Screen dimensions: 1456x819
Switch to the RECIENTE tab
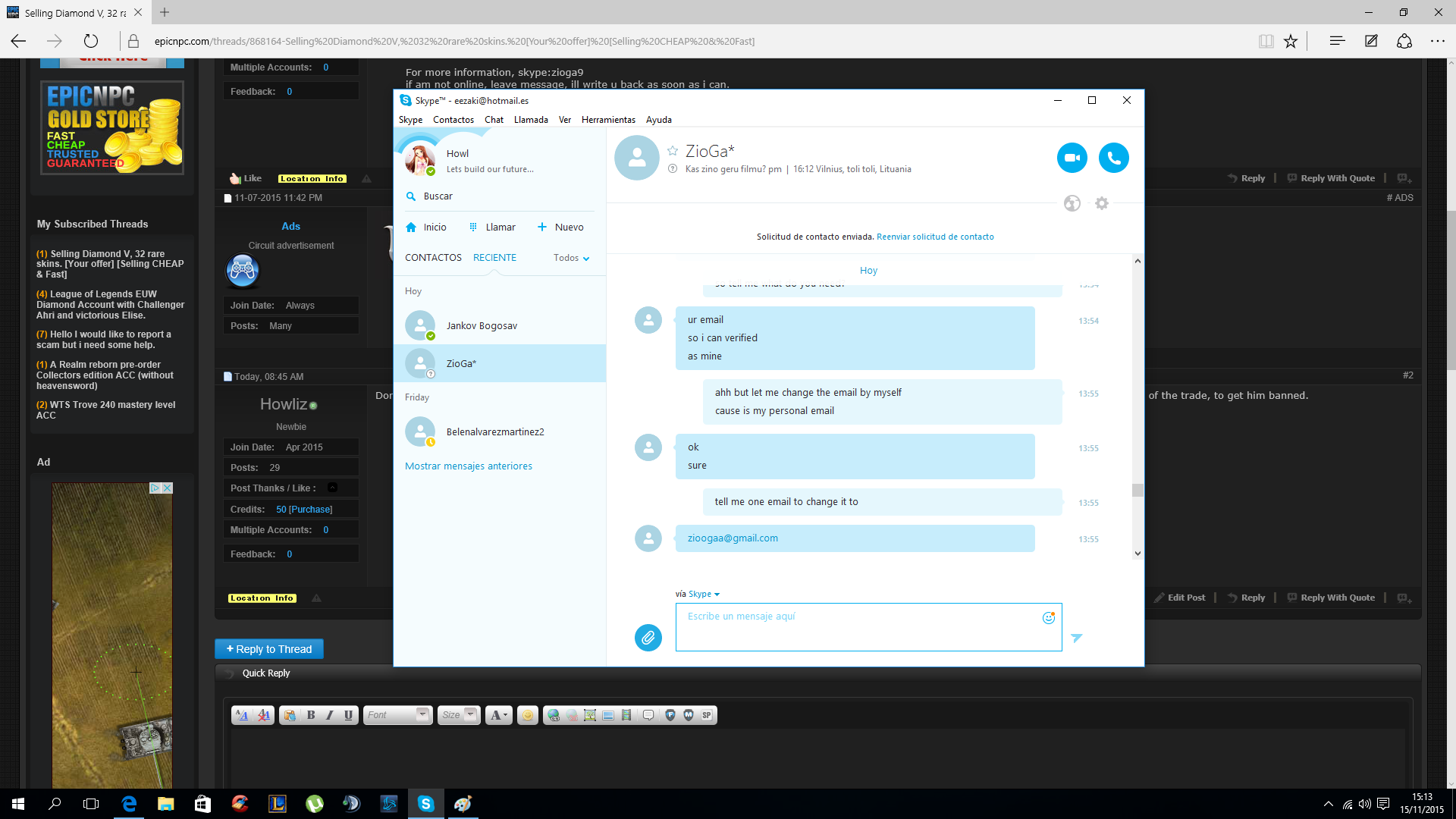point(494,258)
